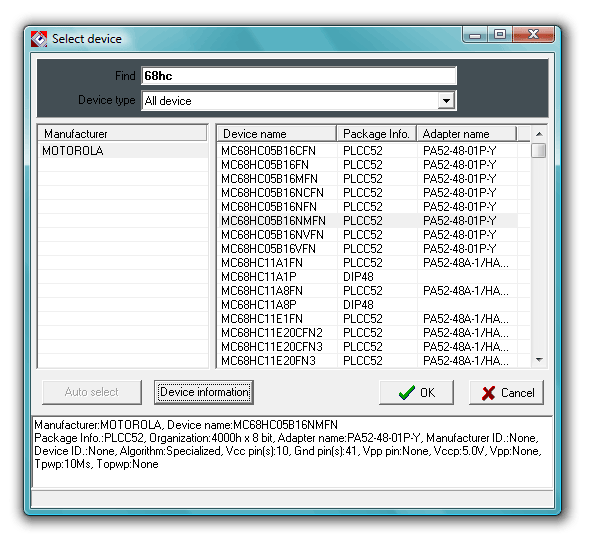
Task: Click the red X icon on Cancel
Action: pos(488,393)
